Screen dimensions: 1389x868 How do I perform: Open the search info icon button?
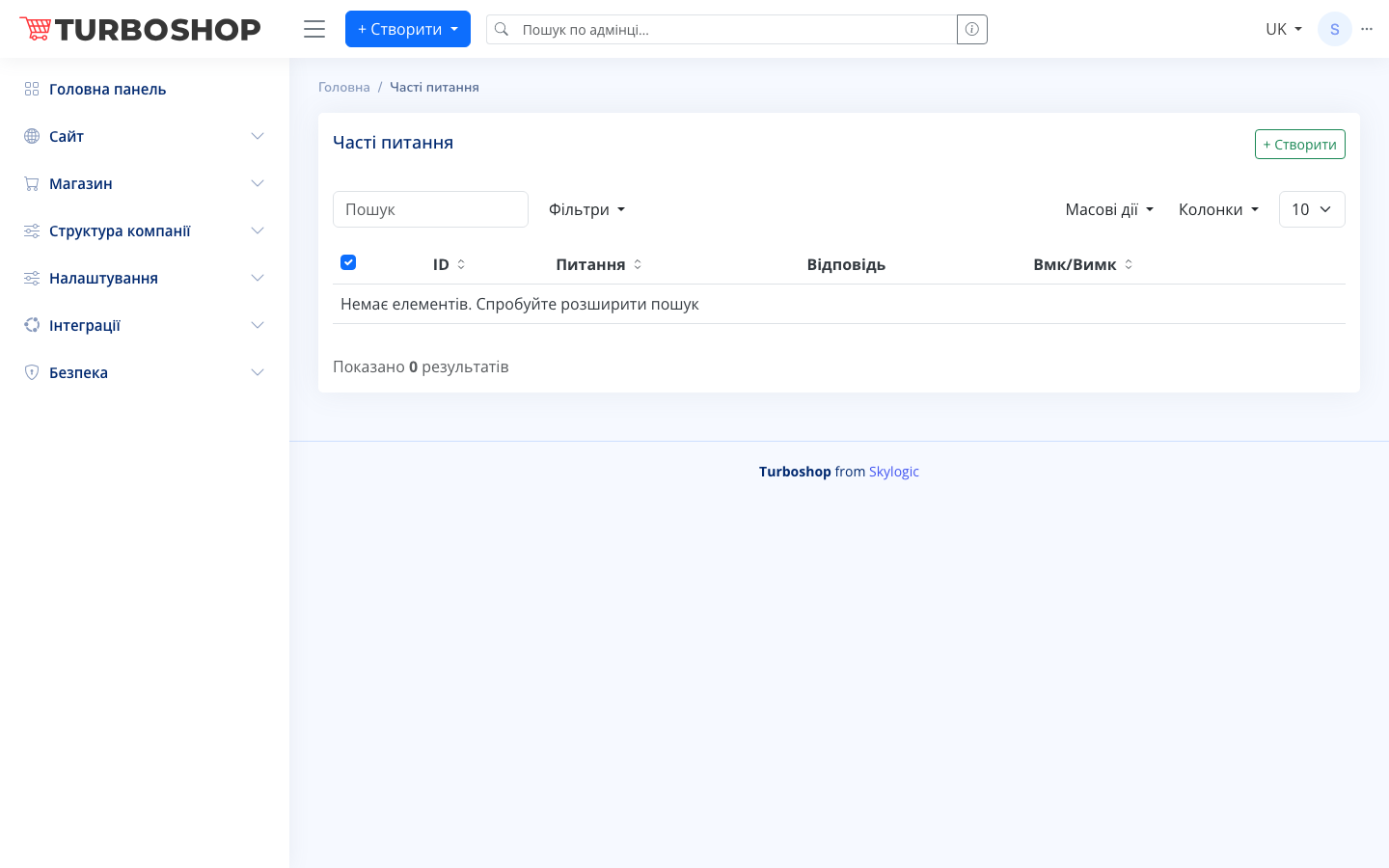[x=972, y=29]
